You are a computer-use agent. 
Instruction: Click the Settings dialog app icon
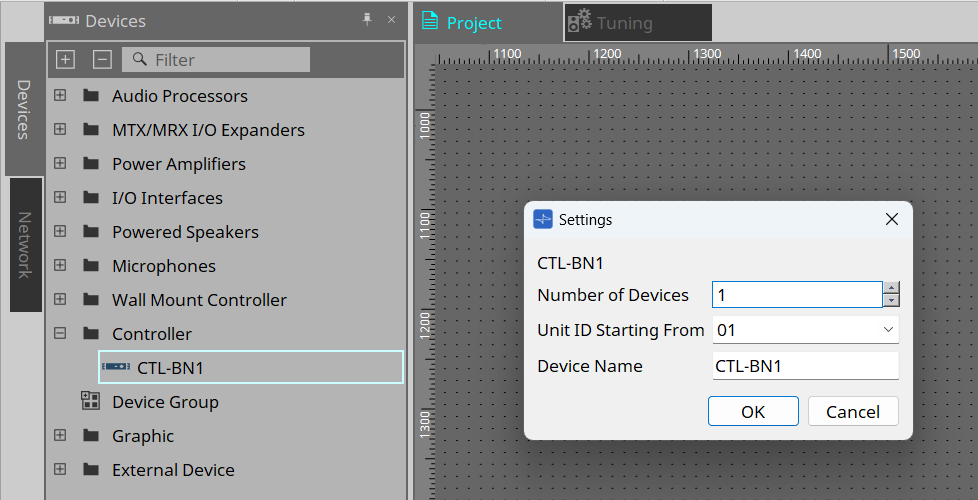pos(543,219)
